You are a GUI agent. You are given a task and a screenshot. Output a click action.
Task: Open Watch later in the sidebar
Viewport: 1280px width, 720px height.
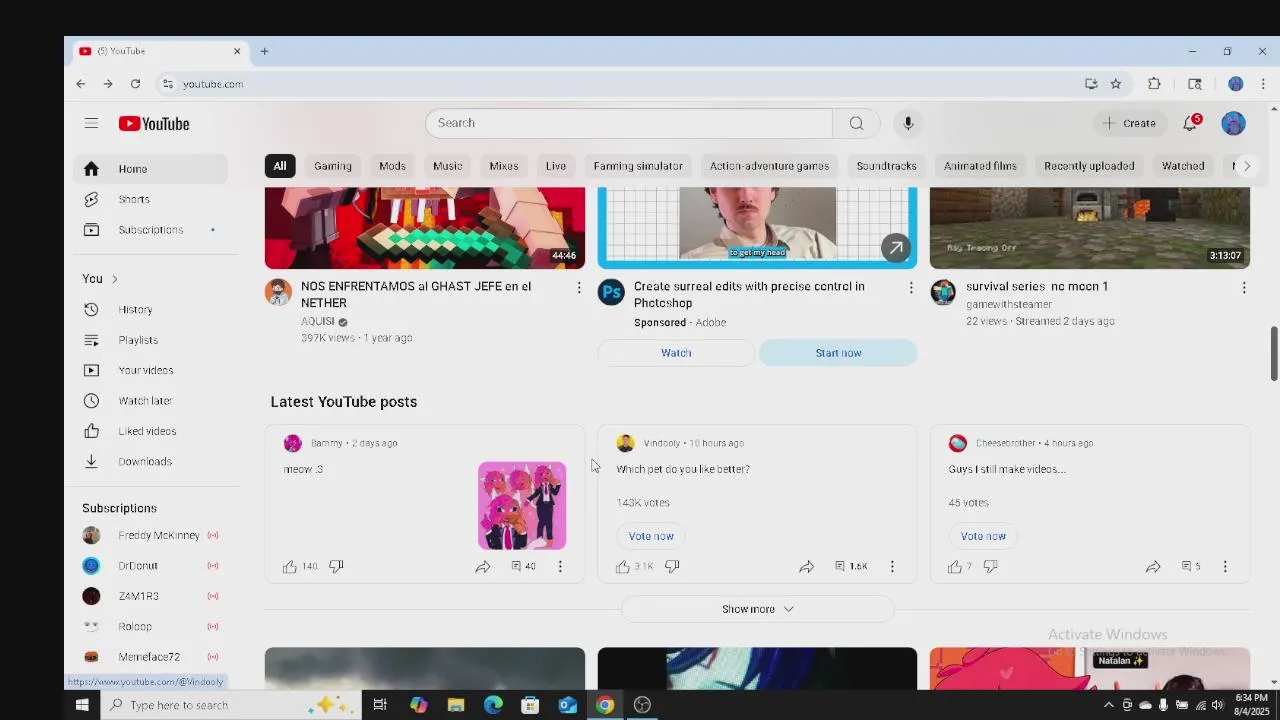pyautogui.click(x=150, y=401)
